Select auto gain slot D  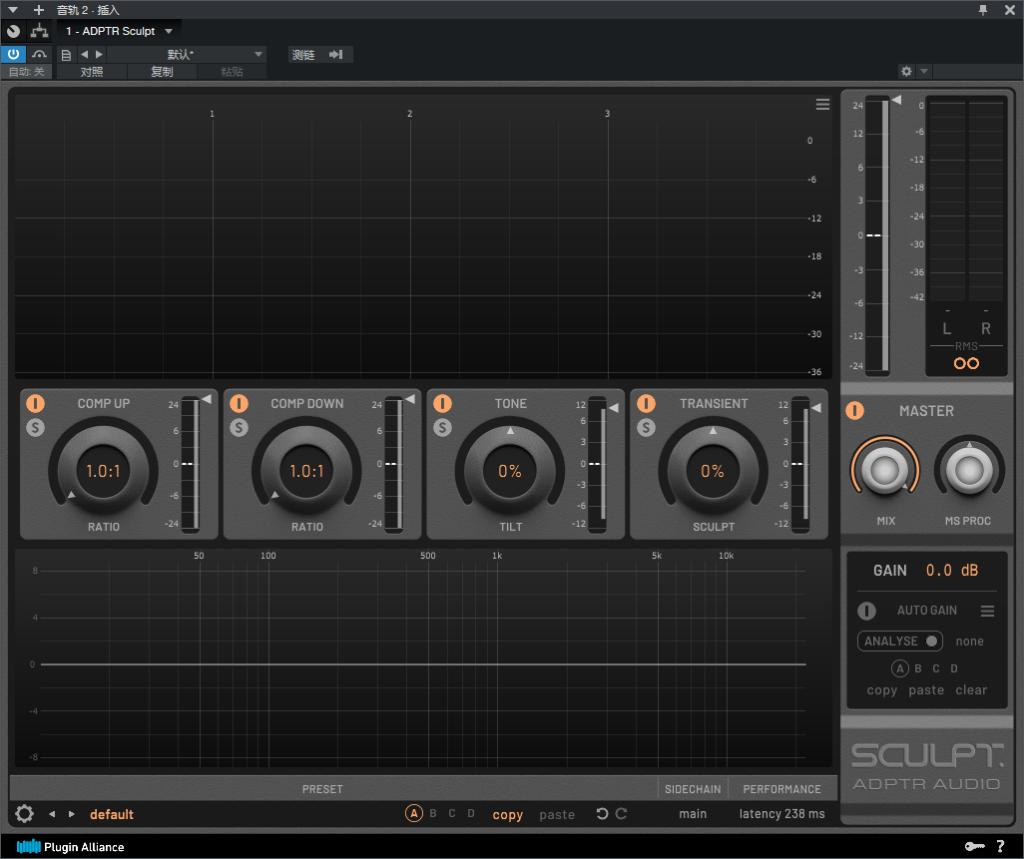tap(954, 668)
